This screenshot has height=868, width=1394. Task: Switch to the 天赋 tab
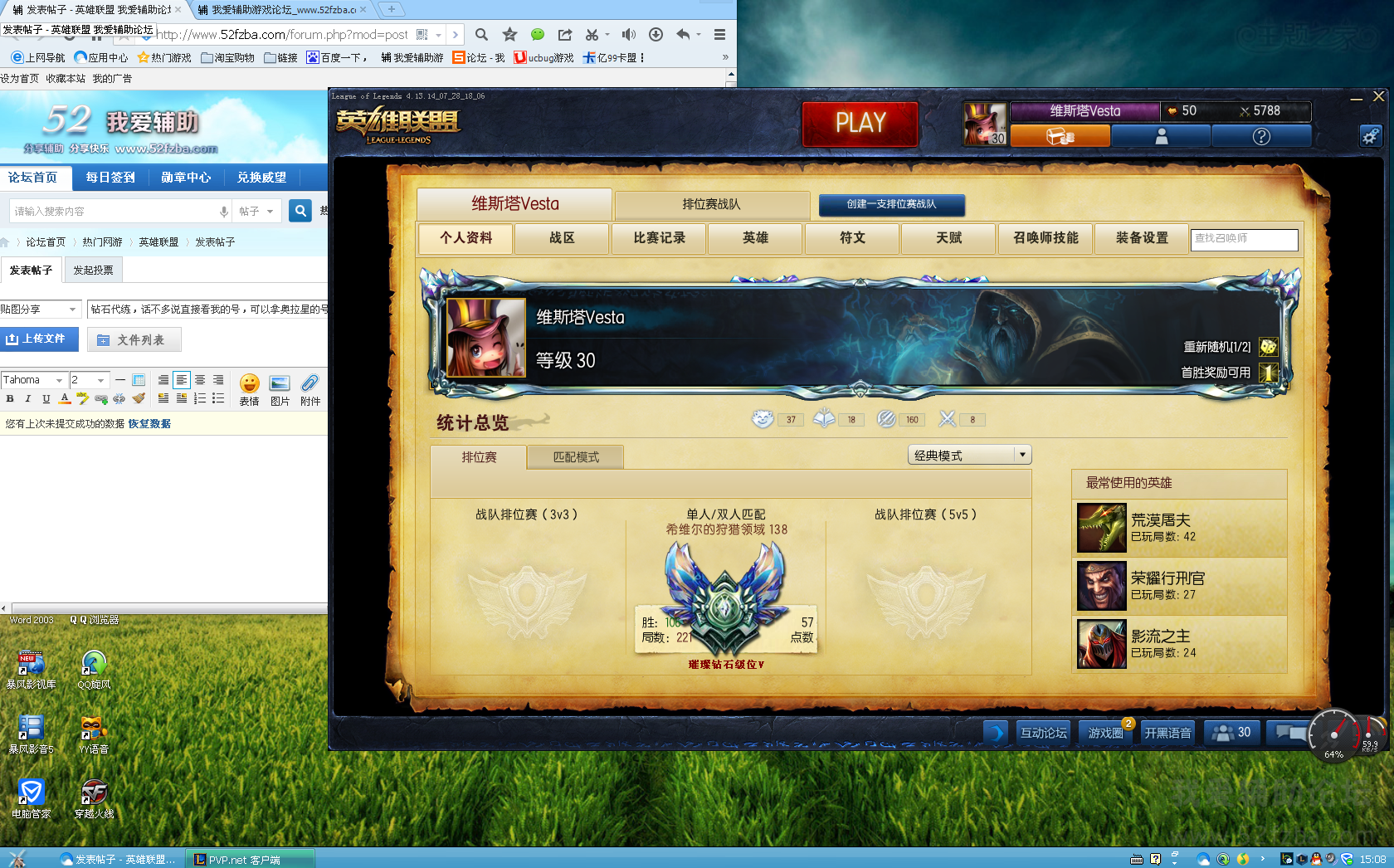click(948, 238)
